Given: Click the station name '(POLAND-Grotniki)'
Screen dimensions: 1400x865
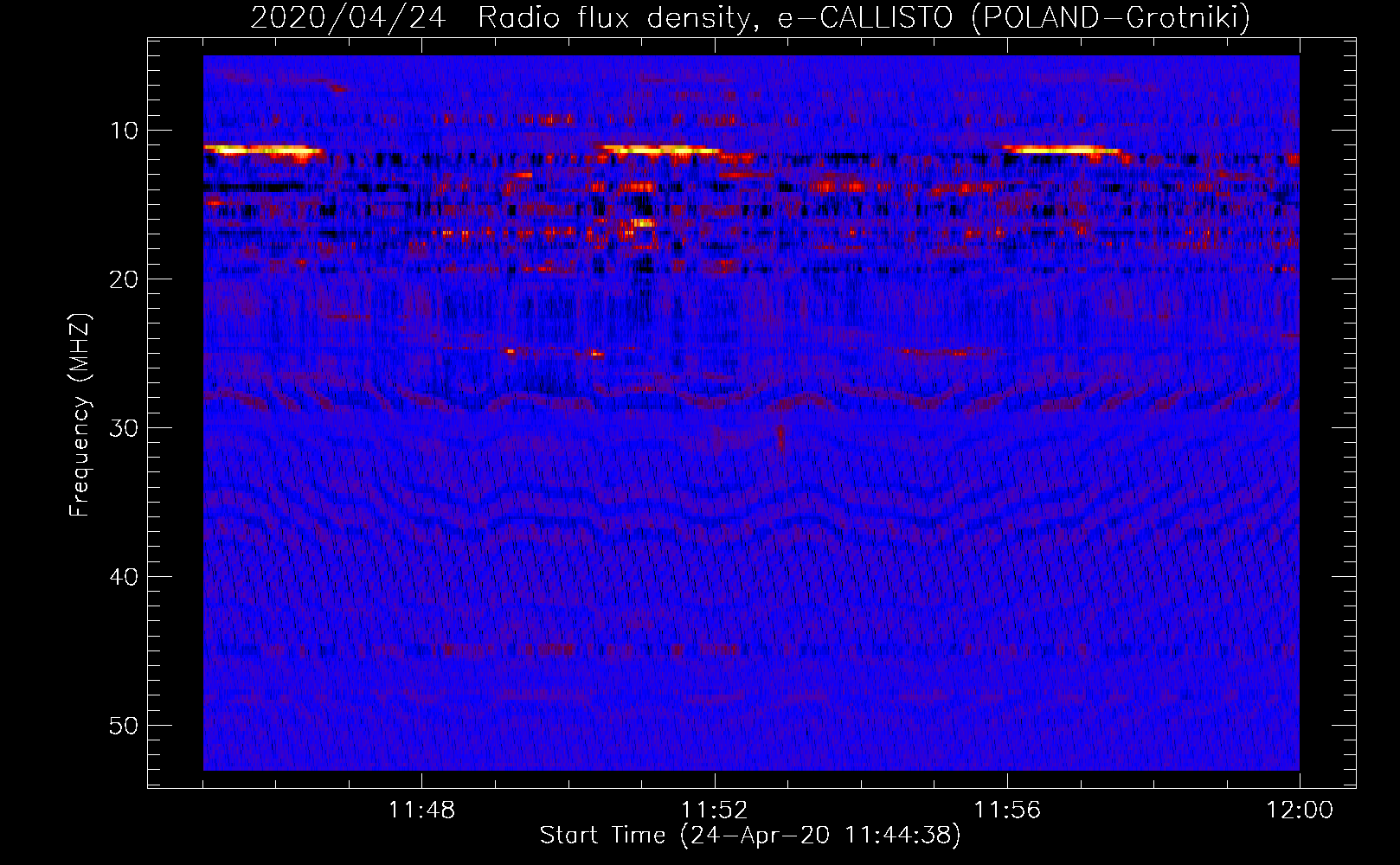Looking at the screenshot, I should click(x=1111, y=17).
